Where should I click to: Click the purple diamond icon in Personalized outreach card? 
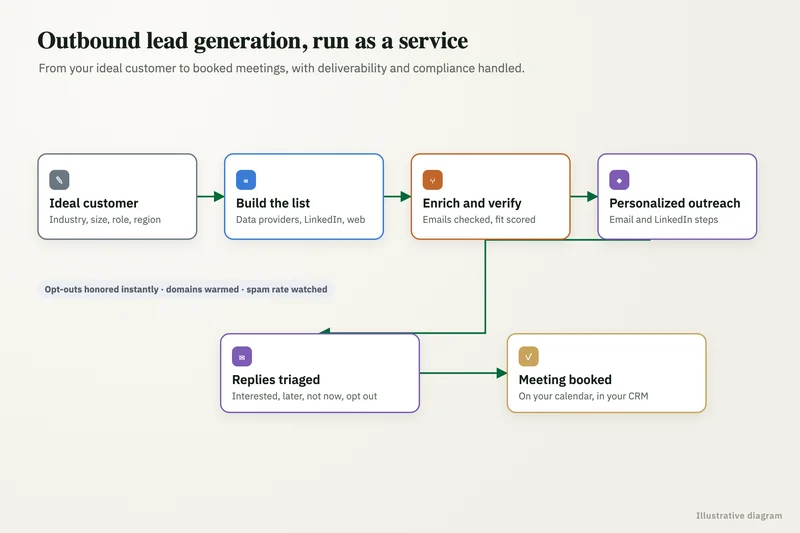pyautogui.click(x=619, y=180)
